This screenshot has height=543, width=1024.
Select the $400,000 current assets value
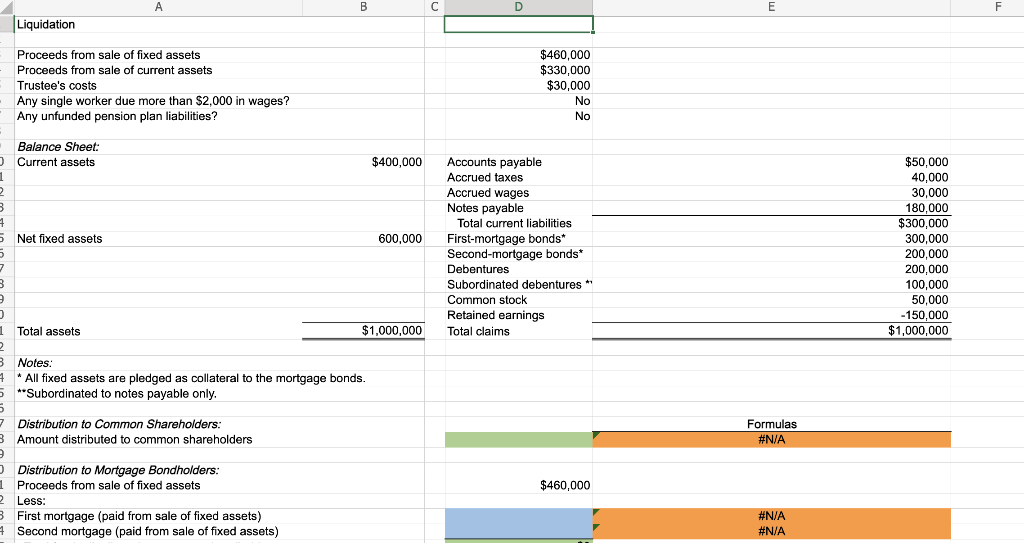pyautogui.click(x=397, y=162)
